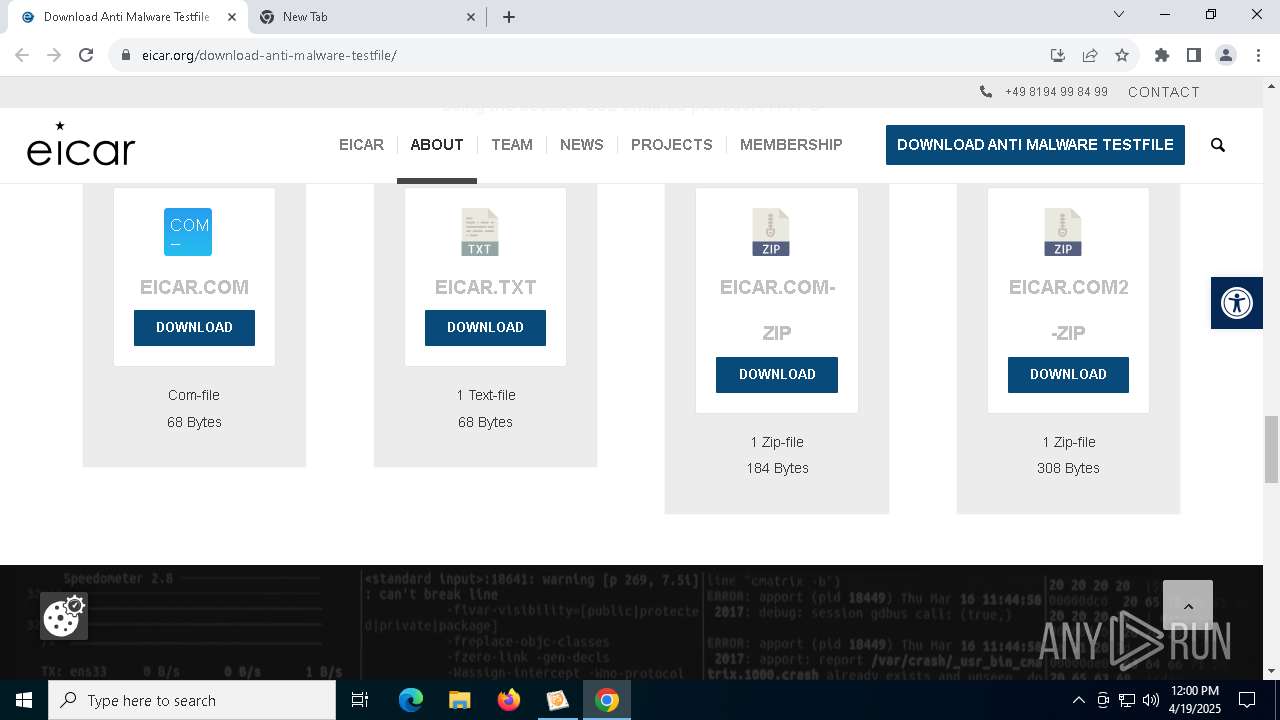Reload the eicar page

pos(86,55)
